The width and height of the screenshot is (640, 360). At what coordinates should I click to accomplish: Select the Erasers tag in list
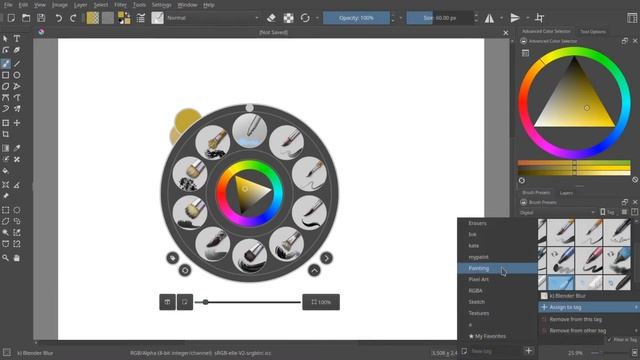click(x=497, y=223)
